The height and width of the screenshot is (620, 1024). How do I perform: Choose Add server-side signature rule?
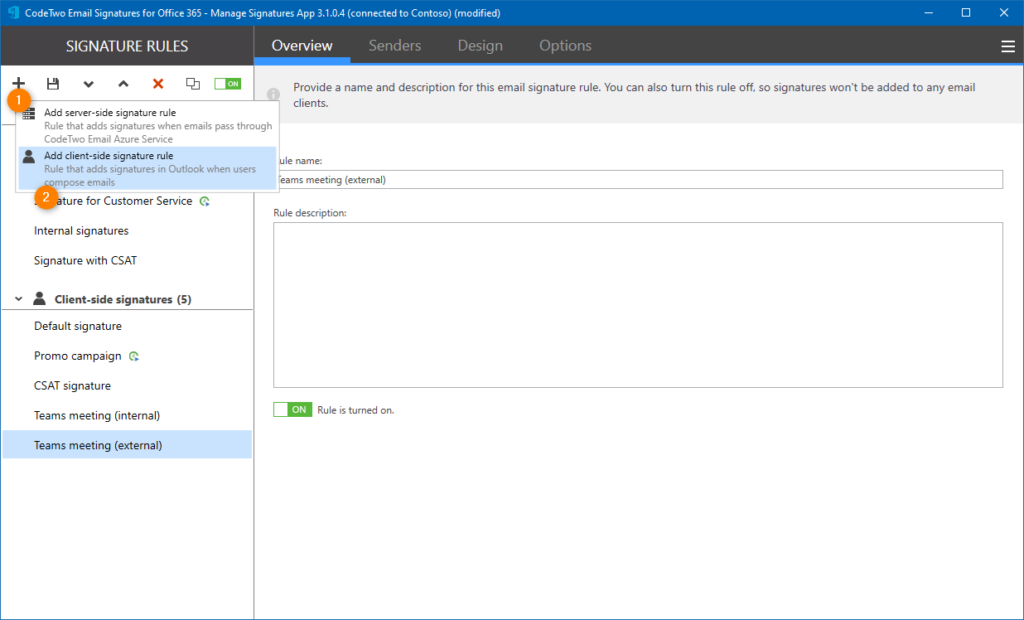click(110, 113)
